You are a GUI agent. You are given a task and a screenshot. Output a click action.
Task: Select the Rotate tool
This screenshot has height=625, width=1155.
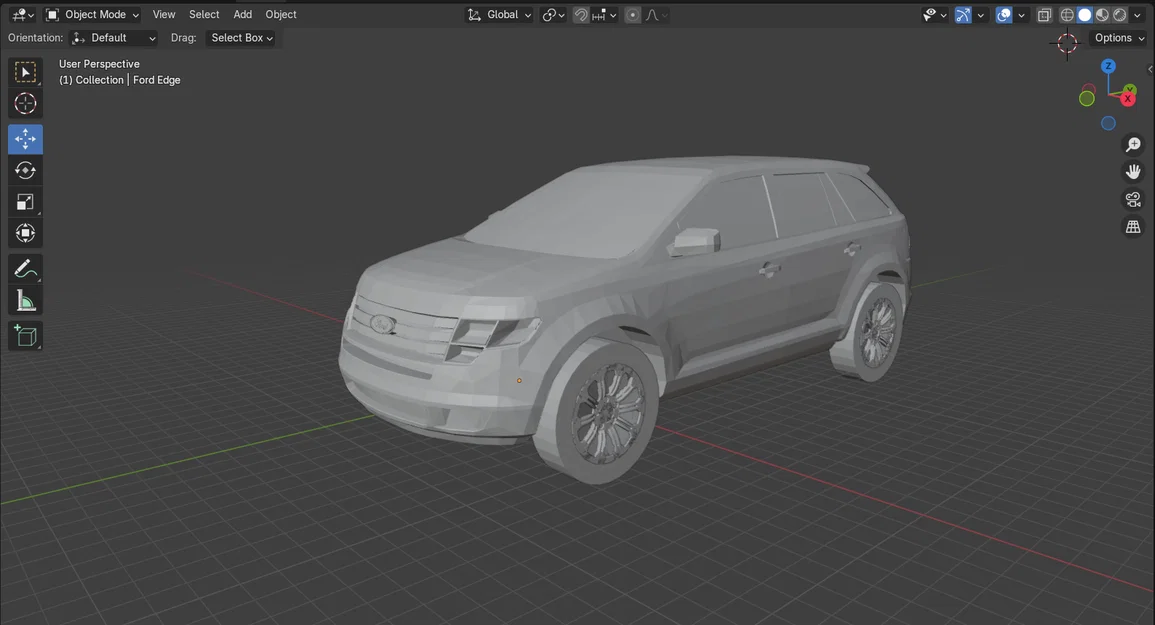click(x=25, y=170)
